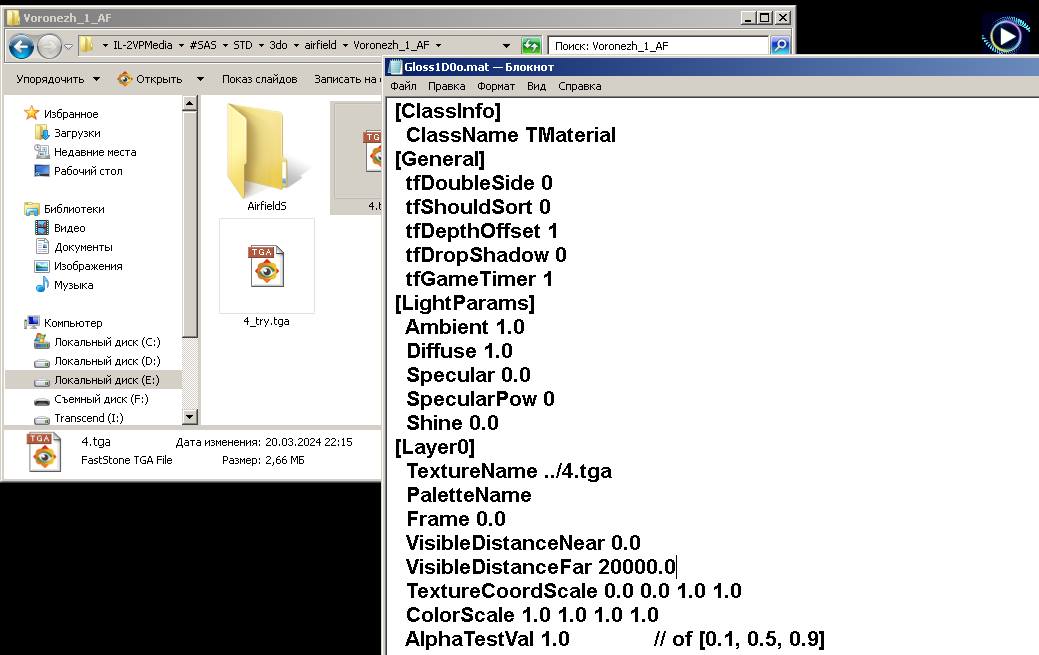Expand the arrow next to Открыть

point(200,79)
